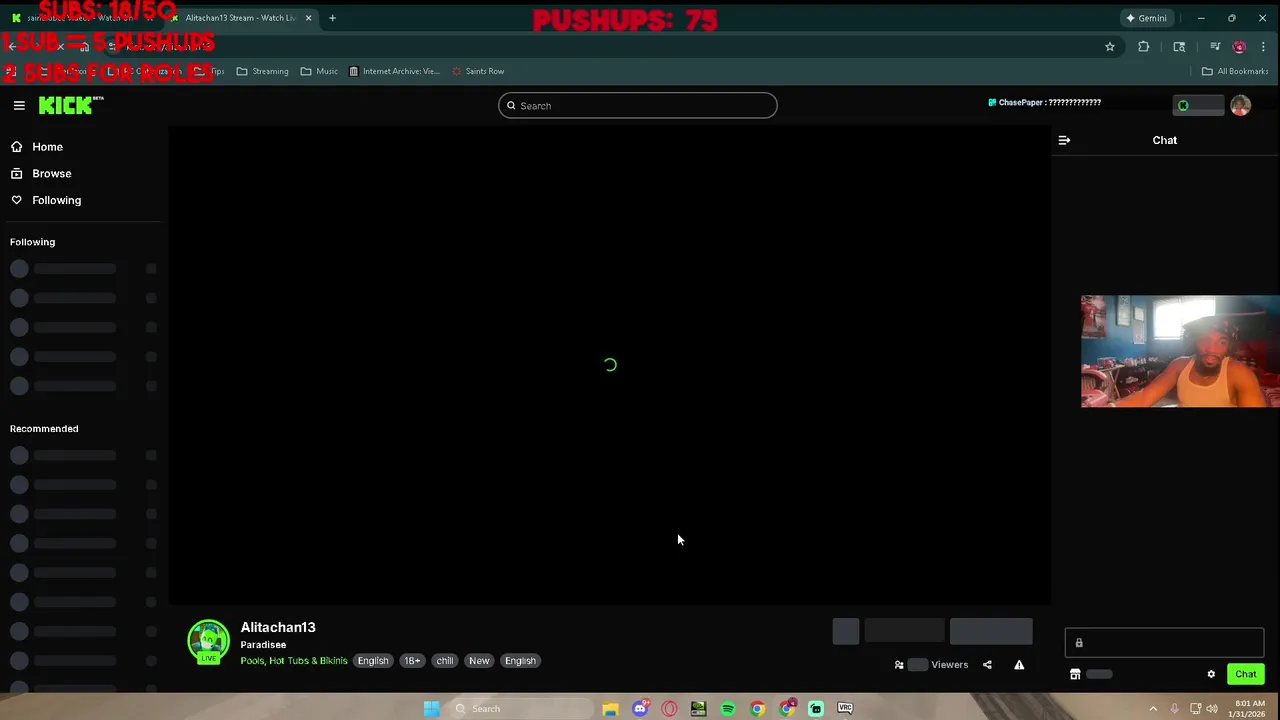
Task: Focus the Kick search field
Action: pyautogui.click(x=638, y=106)
